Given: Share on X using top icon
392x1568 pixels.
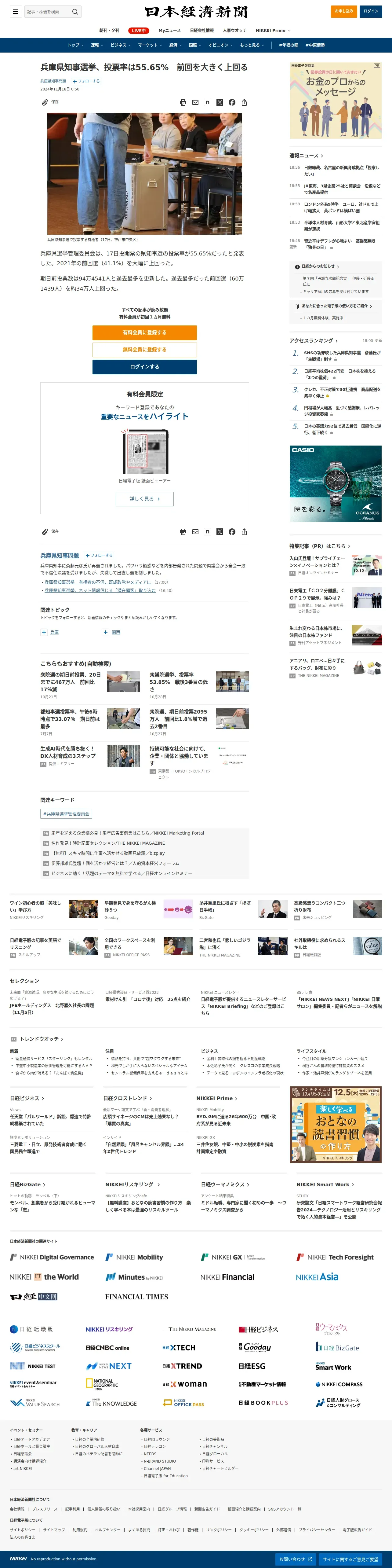Looking at the screenshot, I should 220,102.
